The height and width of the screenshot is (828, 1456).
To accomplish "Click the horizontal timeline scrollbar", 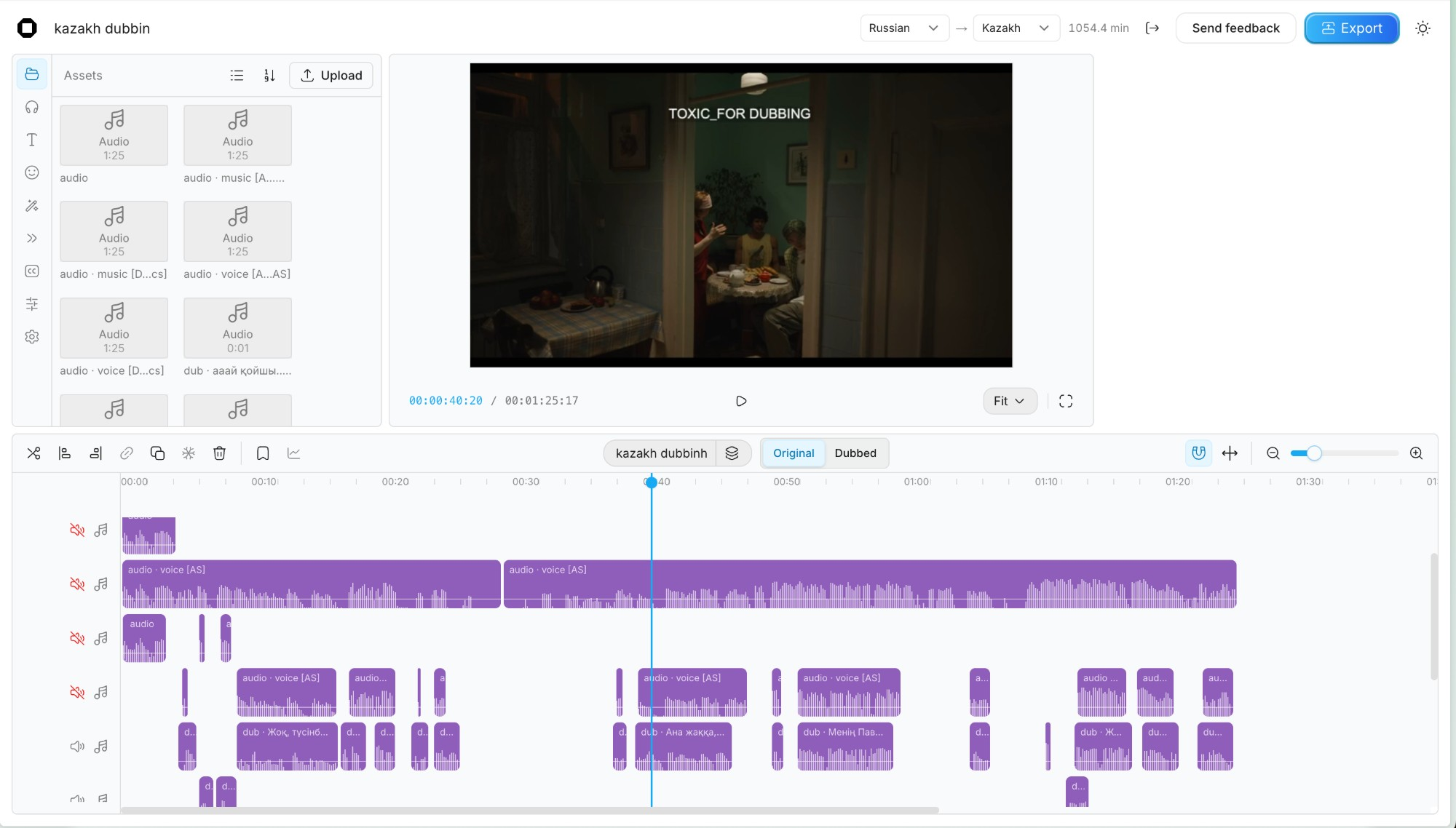I will 530,810.
